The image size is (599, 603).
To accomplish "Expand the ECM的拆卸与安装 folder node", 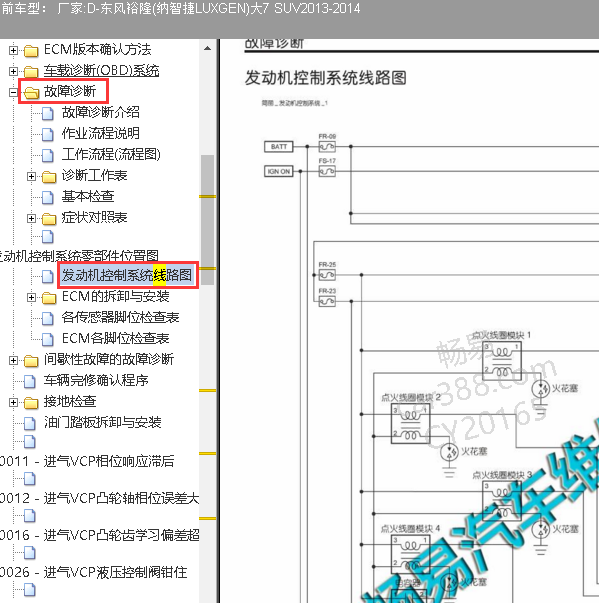I will [x=32, y=297].
